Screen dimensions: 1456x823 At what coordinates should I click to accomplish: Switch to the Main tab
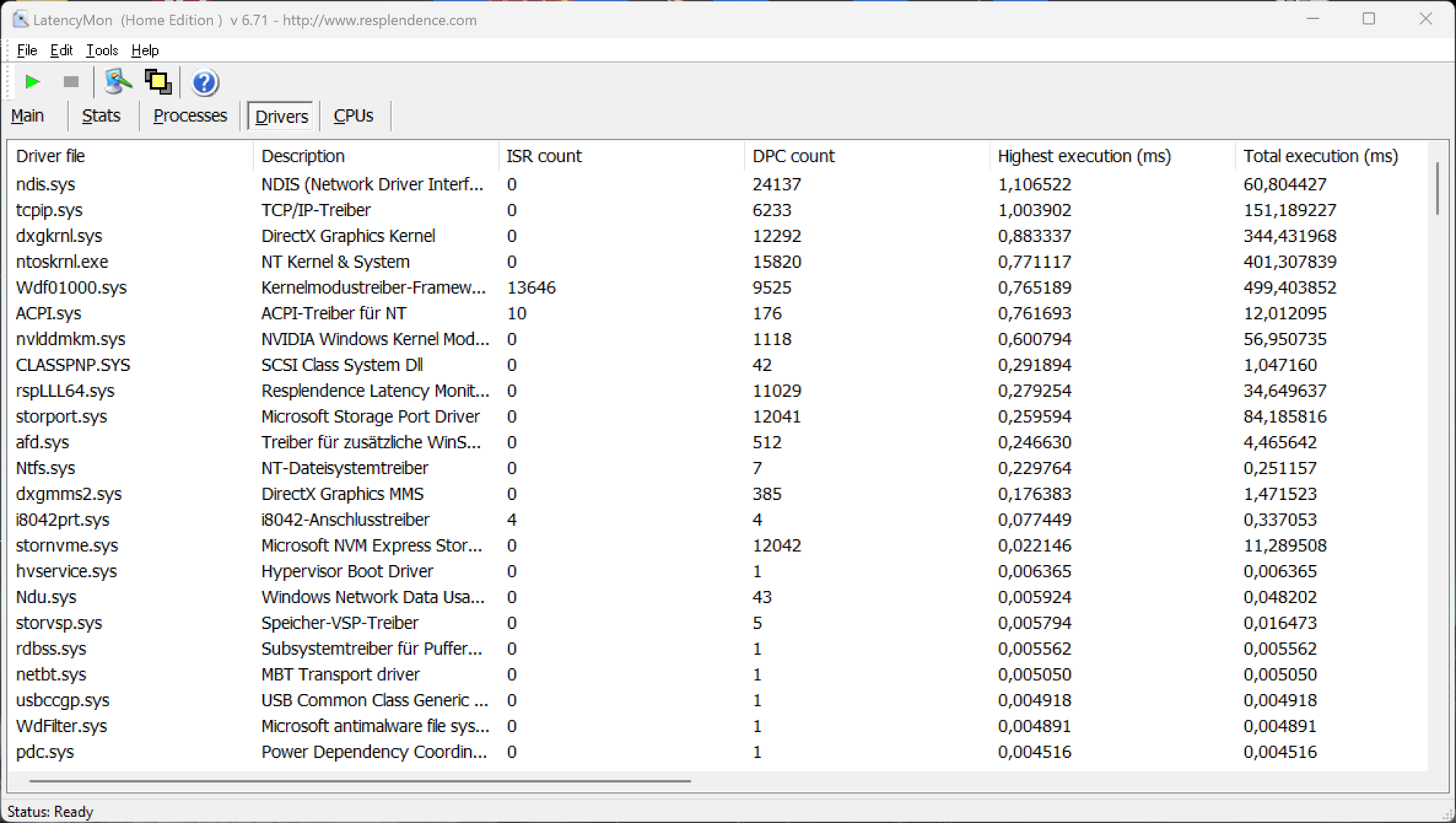(27, 116)
